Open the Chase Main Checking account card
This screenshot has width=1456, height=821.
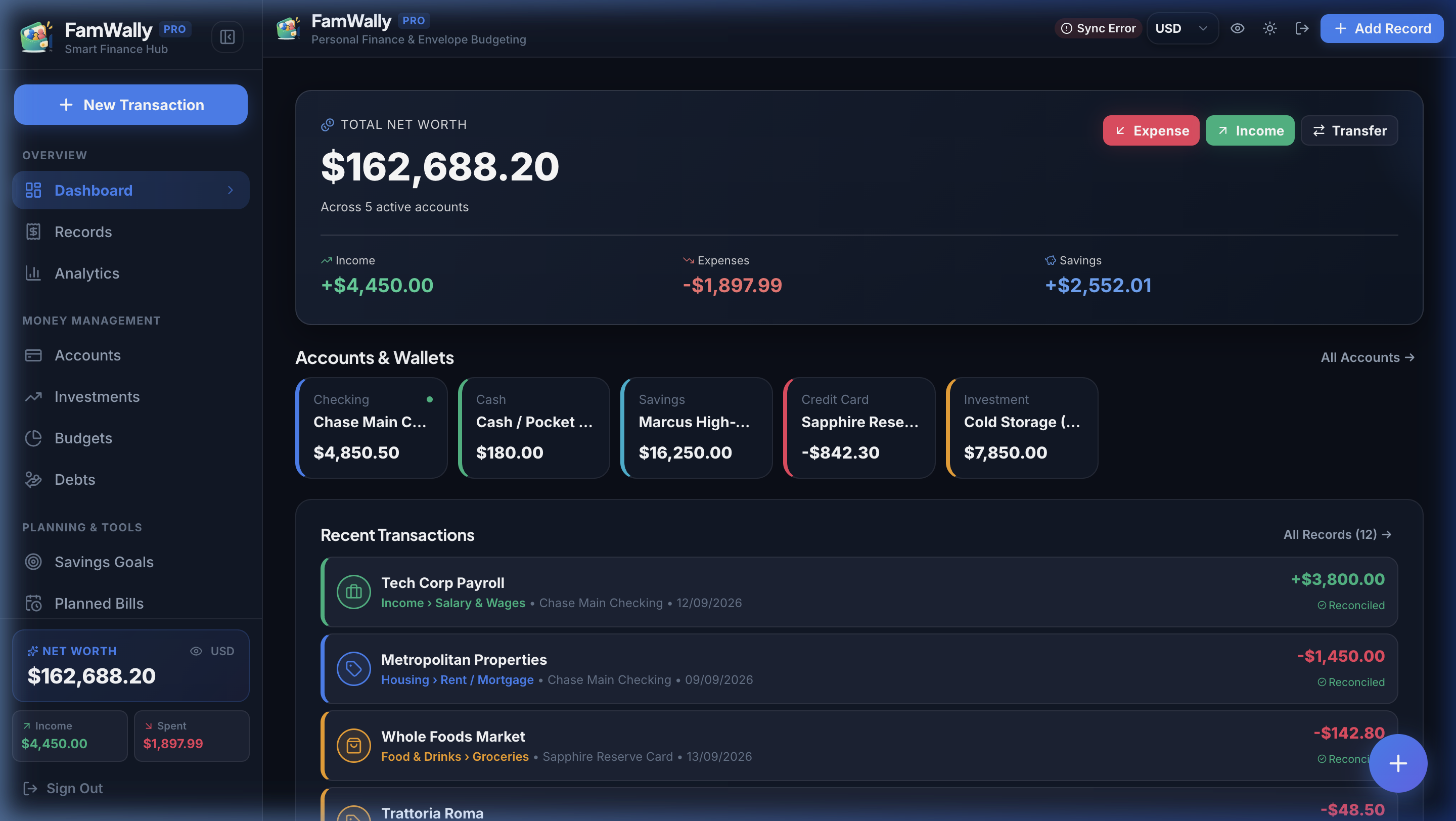[x=372, y=428]
